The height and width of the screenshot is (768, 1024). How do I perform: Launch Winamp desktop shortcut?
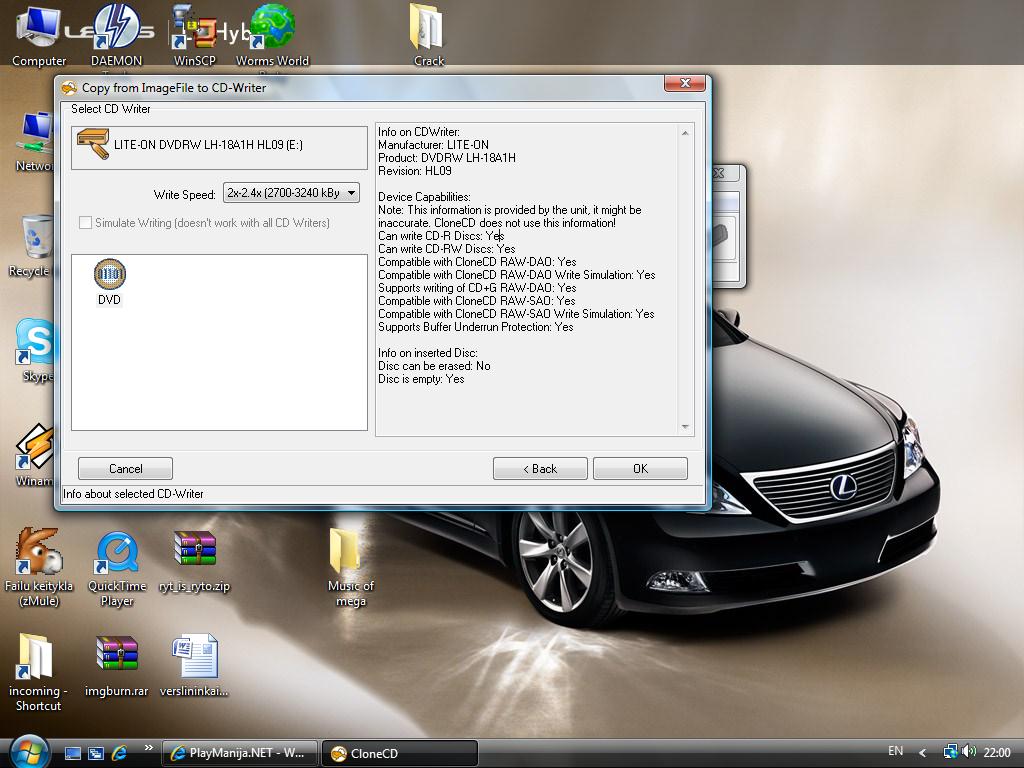[x=35, y=456]
